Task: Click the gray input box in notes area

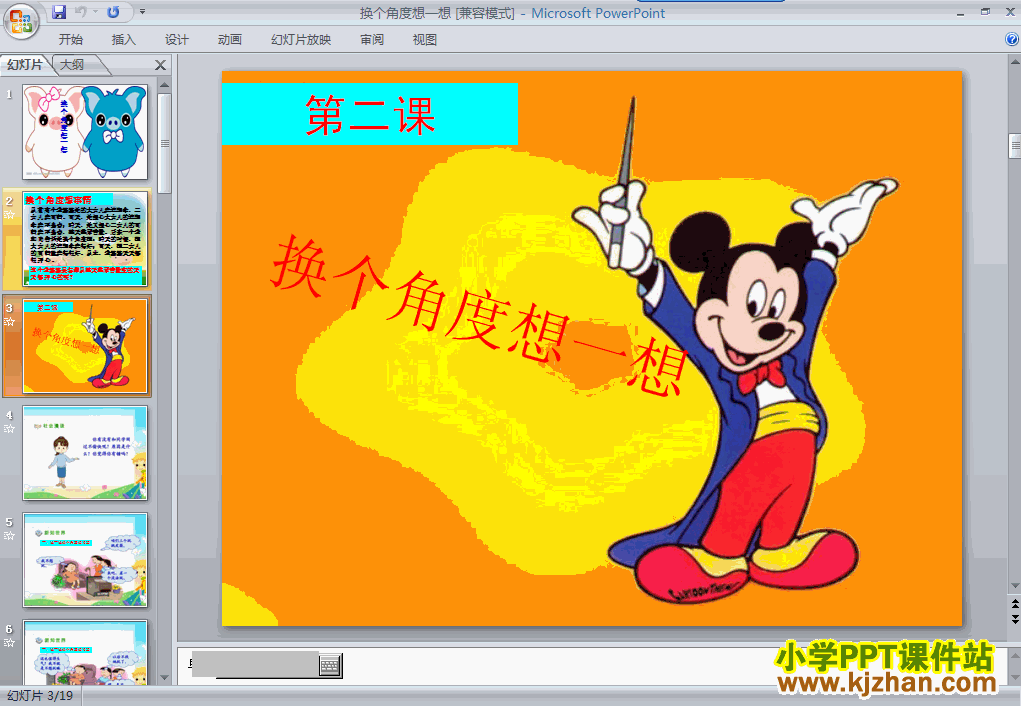Action: [255, 664]
